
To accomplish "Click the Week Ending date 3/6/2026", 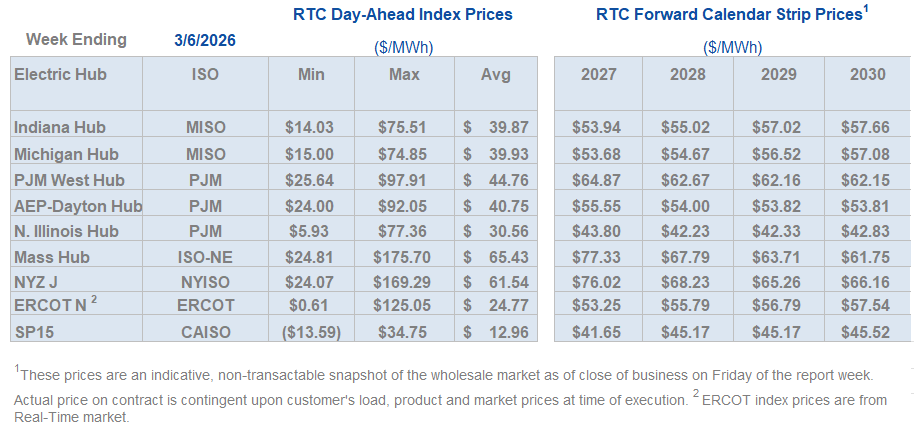I will [205, 41].
